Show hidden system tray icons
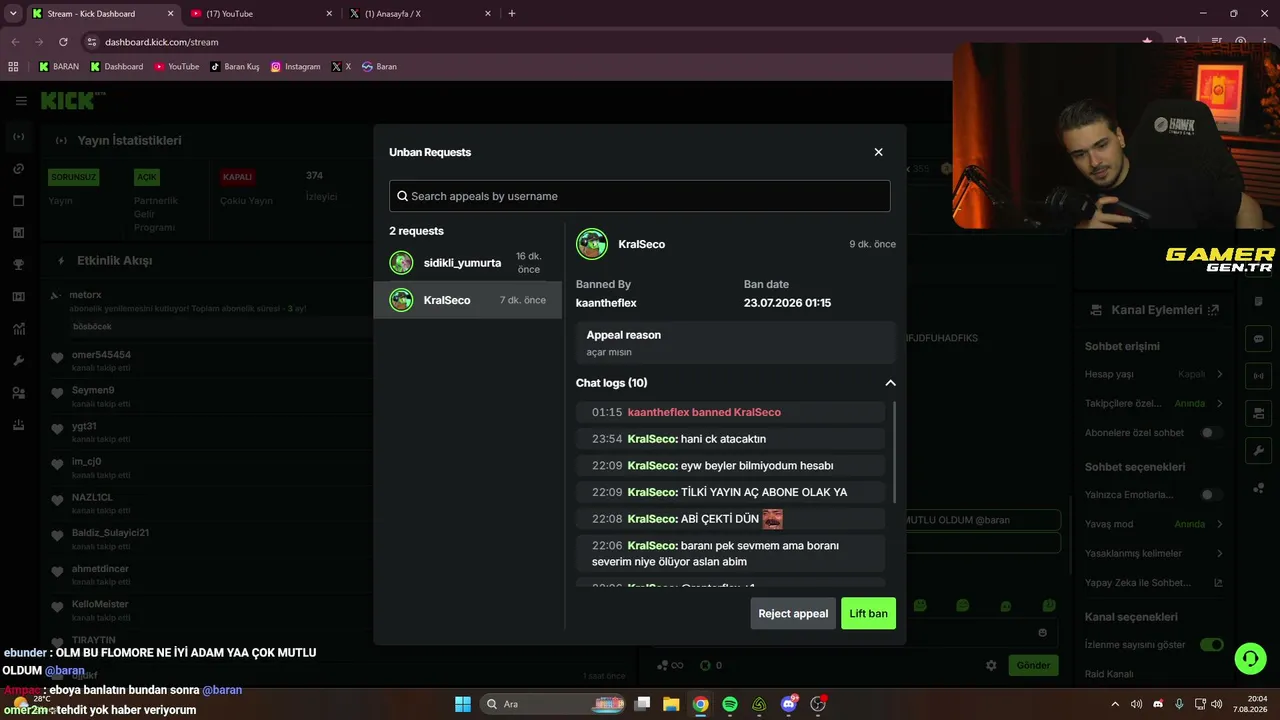 click(x=1115, y=704)
